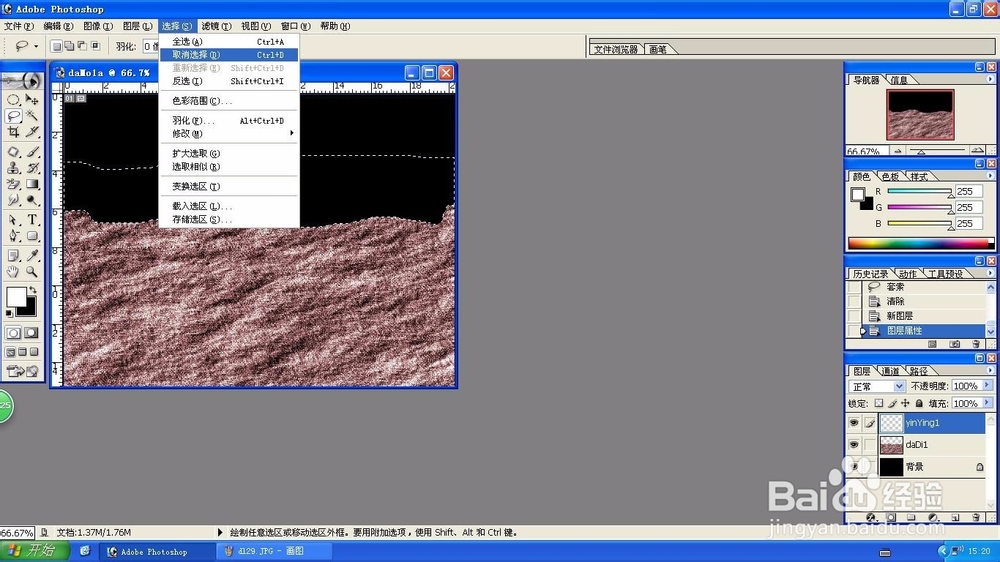The image size is (1000, 562).
Task: Choose 羽化 from Select menu
Action: click(x=229, y=121)
